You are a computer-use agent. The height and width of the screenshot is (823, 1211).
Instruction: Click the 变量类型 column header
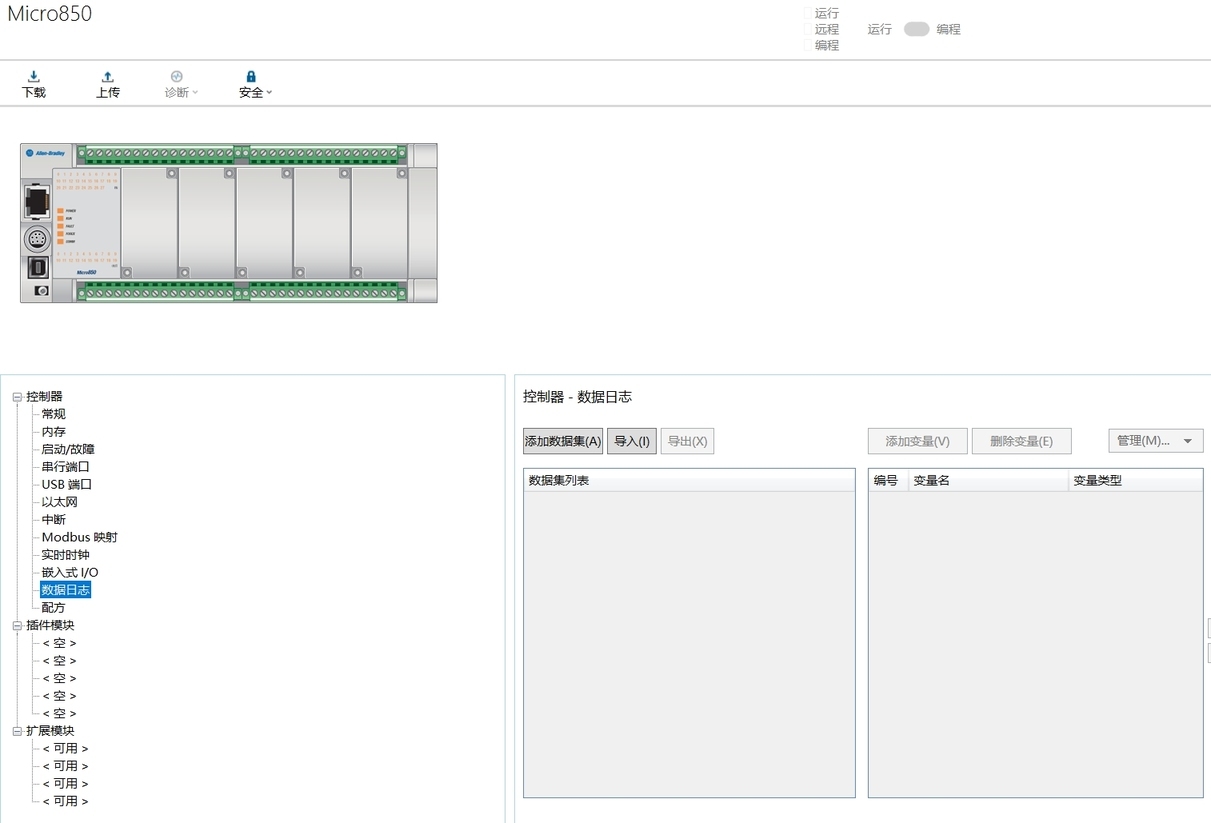point(1135,480)
